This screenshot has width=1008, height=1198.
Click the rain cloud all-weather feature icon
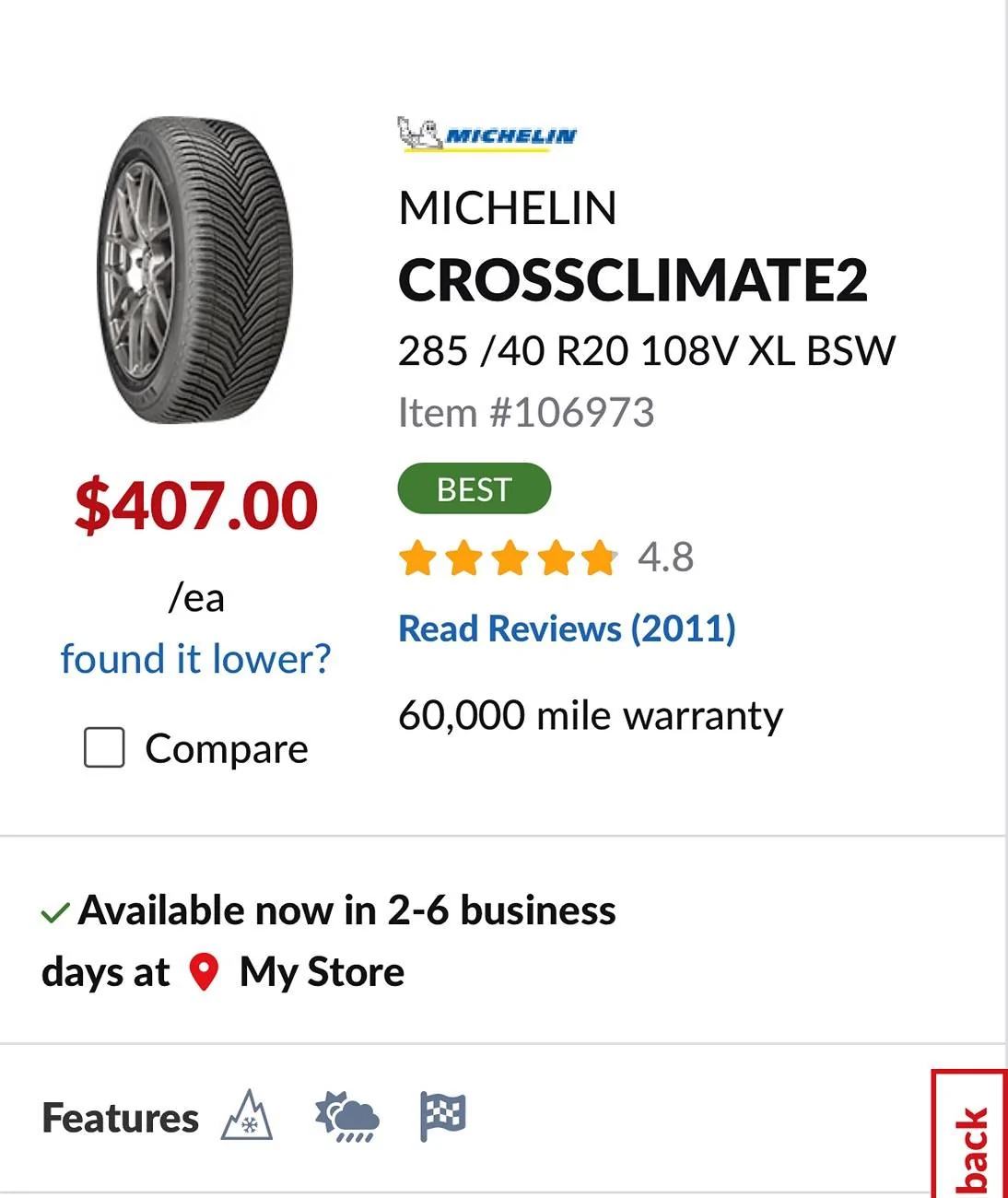point(346,1117)
